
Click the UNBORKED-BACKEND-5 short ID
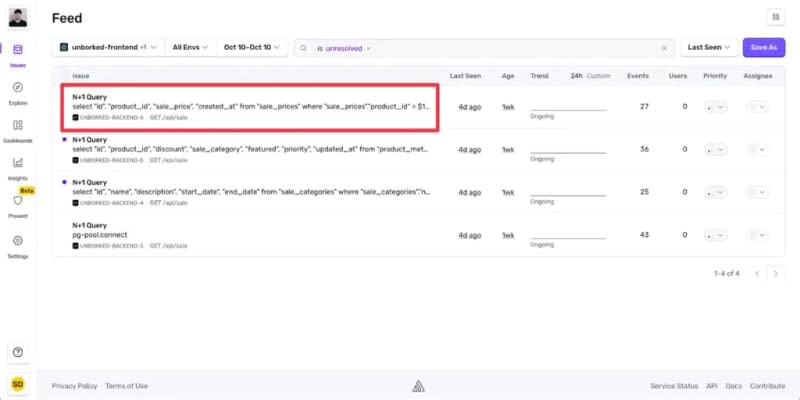click(x=111, y=160)
